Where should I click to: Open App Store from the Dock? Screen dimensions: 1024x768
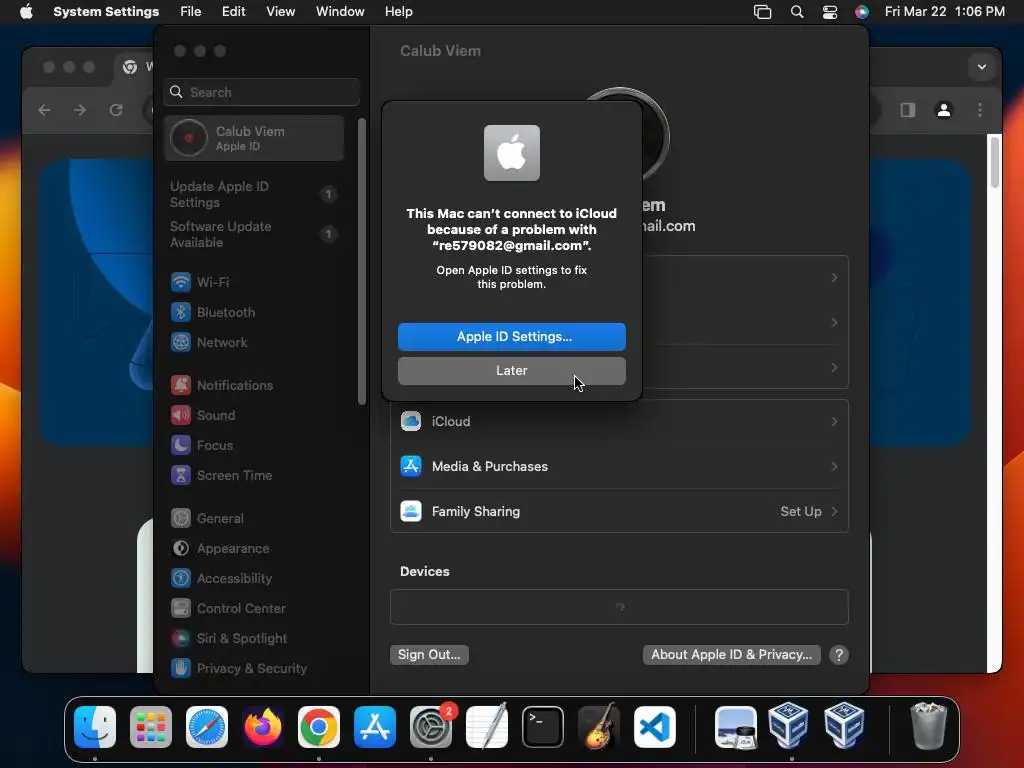(x=375, y=727)
